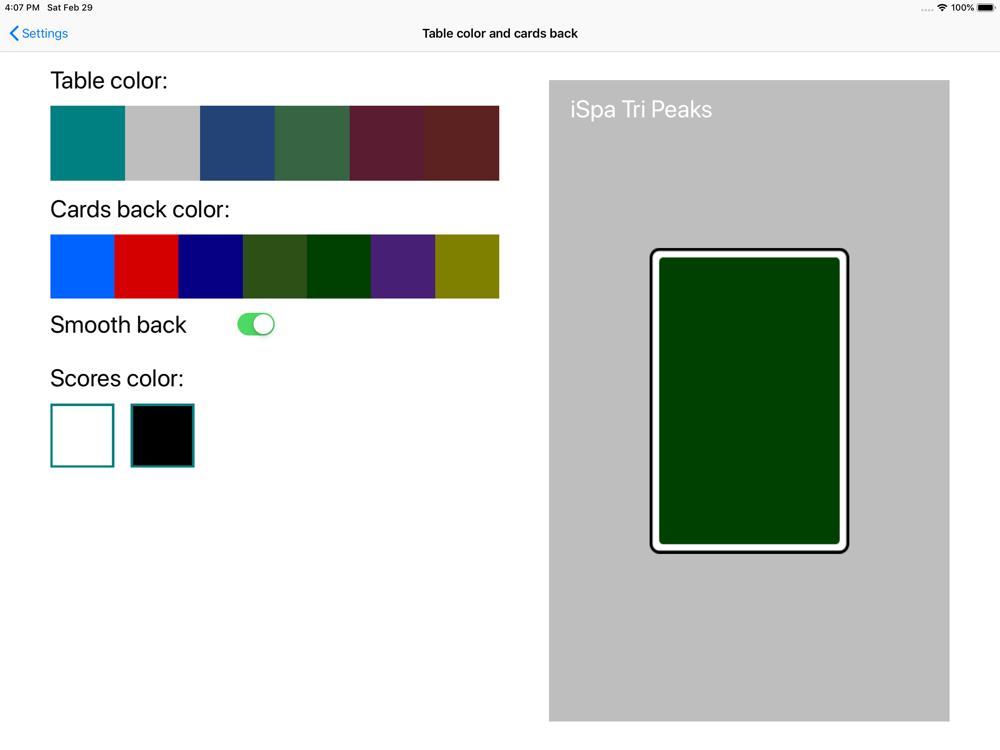
Task: Select the olive-dark green cards back color
Action: tap(275, 267)
